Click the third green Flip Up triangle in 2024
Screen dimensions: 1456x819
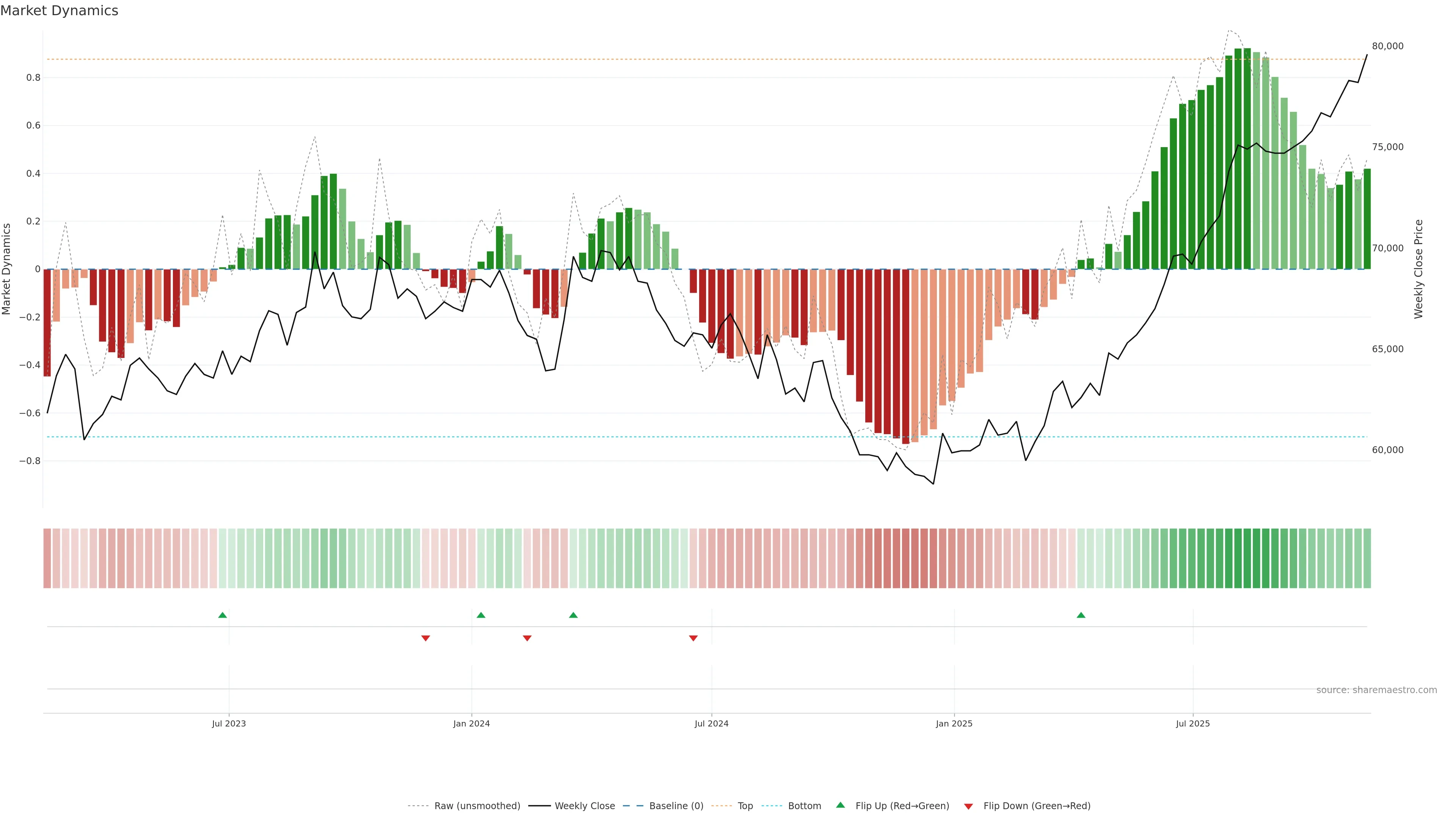573,615
